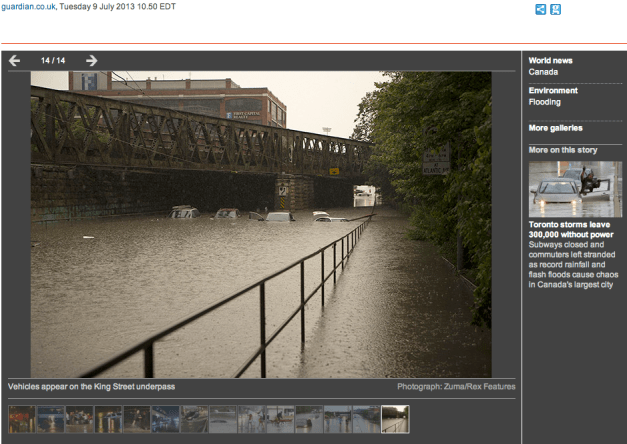Screen dimensions: 627x444
Task: Open the related Toronto storms story image
Action: coord(575,189)
